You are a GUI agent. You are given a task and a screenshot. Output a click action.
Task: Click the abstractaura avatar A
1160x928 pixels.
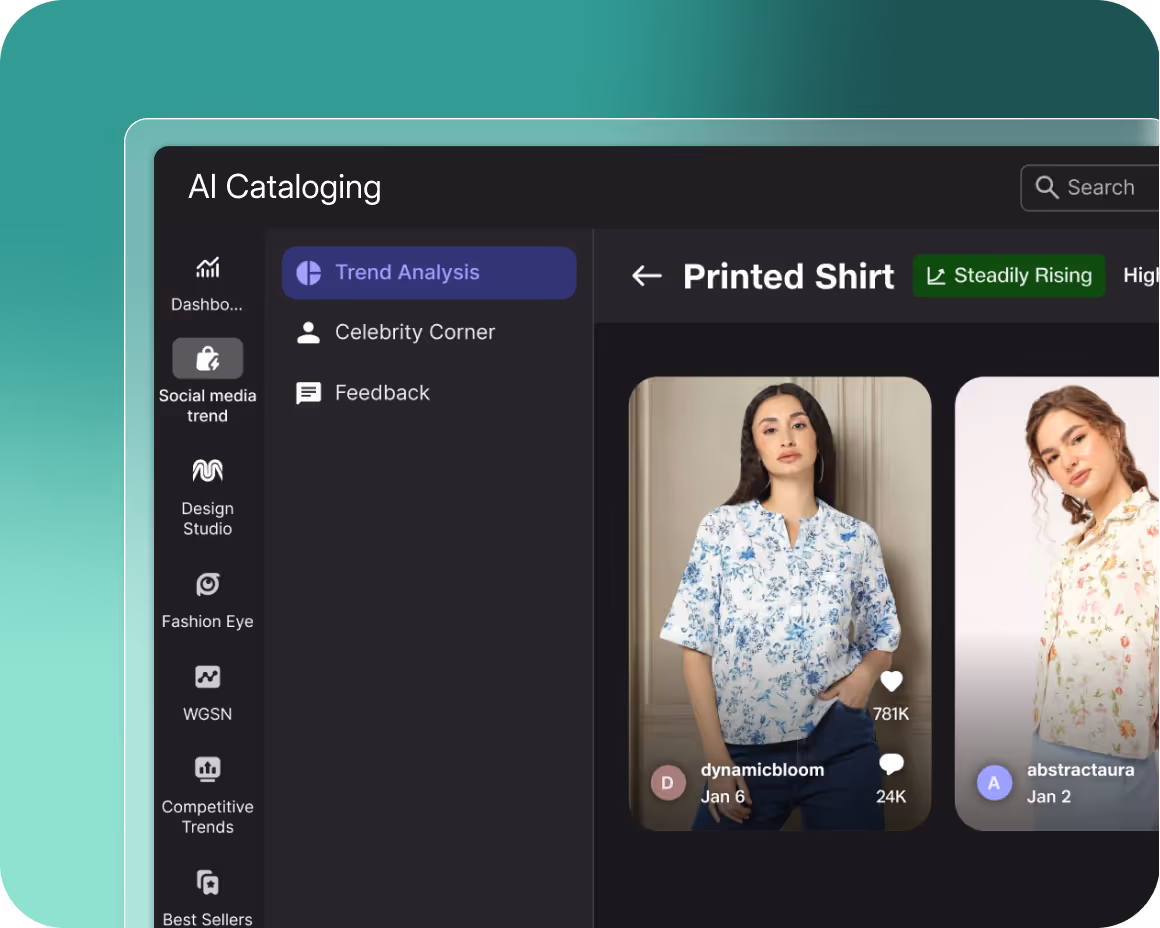(x=994, y=783)
